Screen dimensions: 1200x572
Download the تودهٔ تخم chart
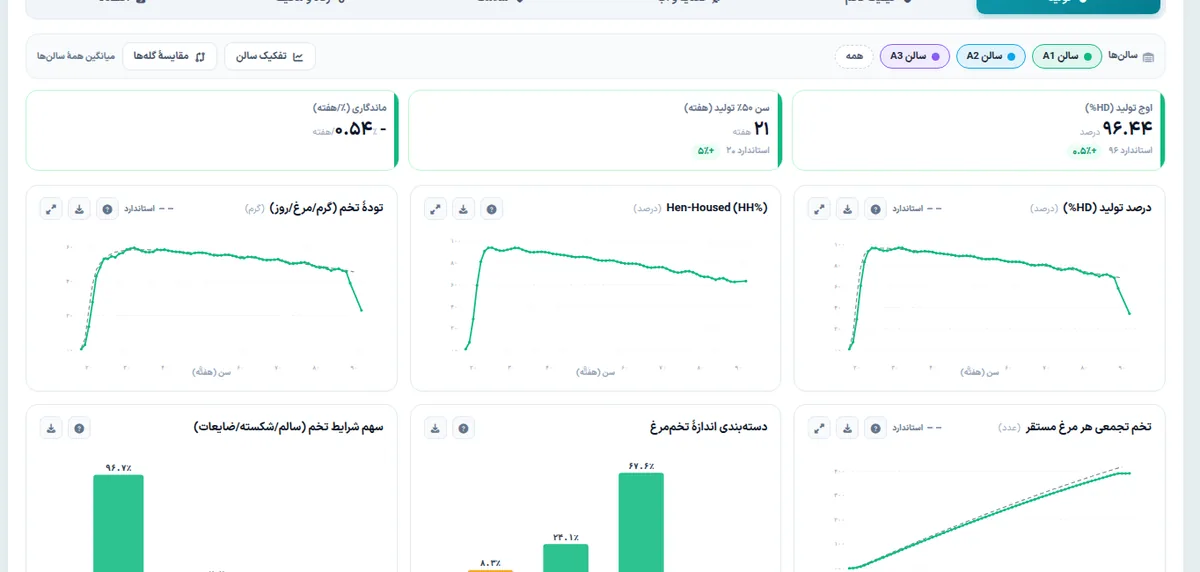click(x=79, y=209)
